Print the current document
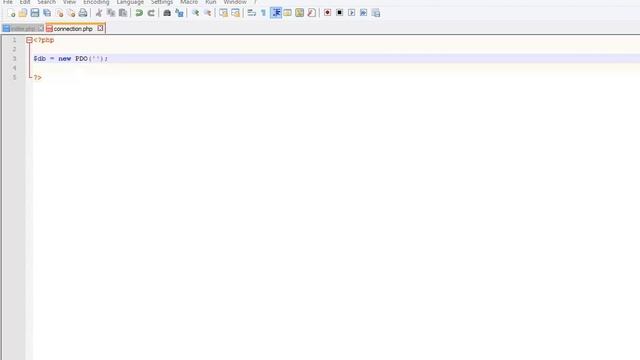The image size is (640, 360). (x=83, y=13)
